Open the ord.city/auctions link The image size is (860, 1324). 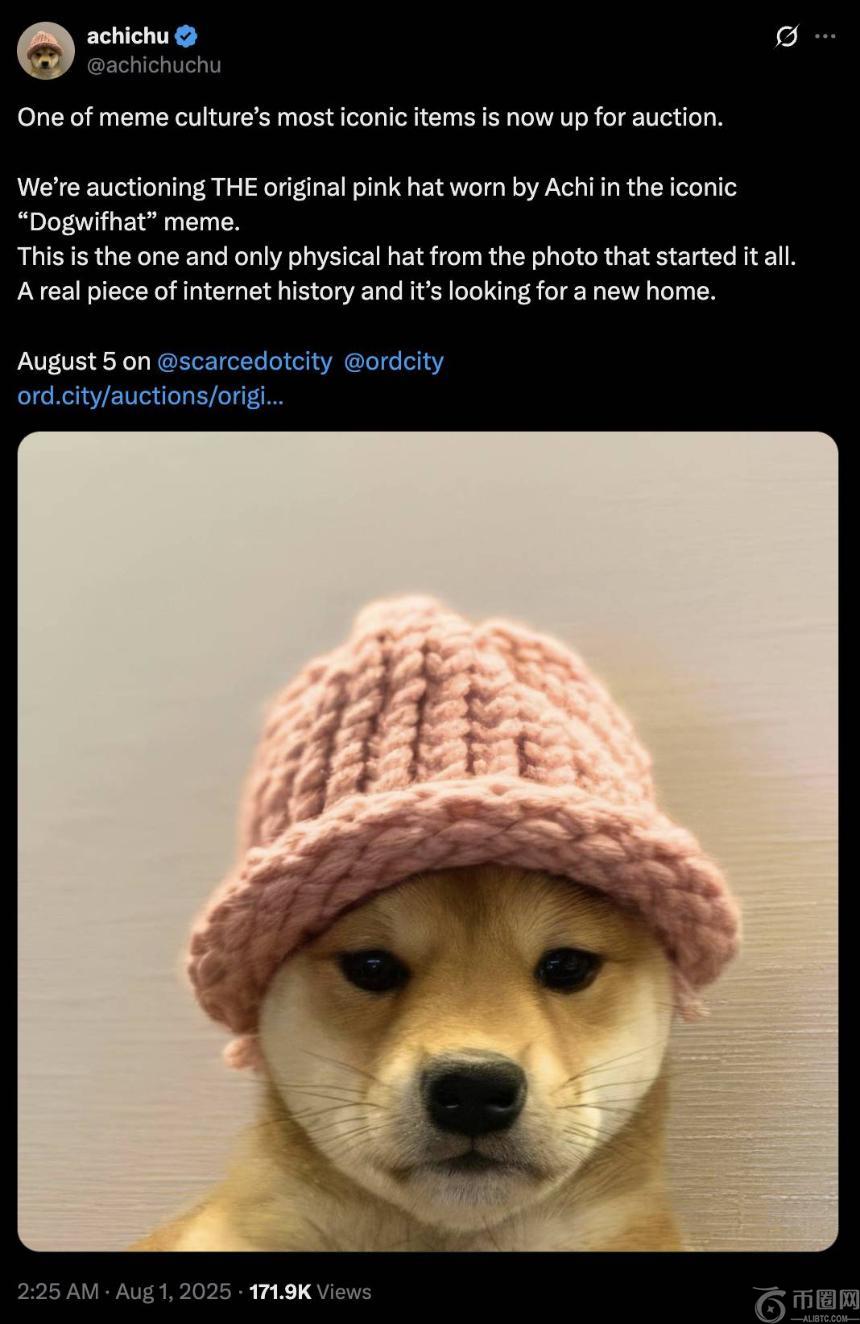[150, 396]
